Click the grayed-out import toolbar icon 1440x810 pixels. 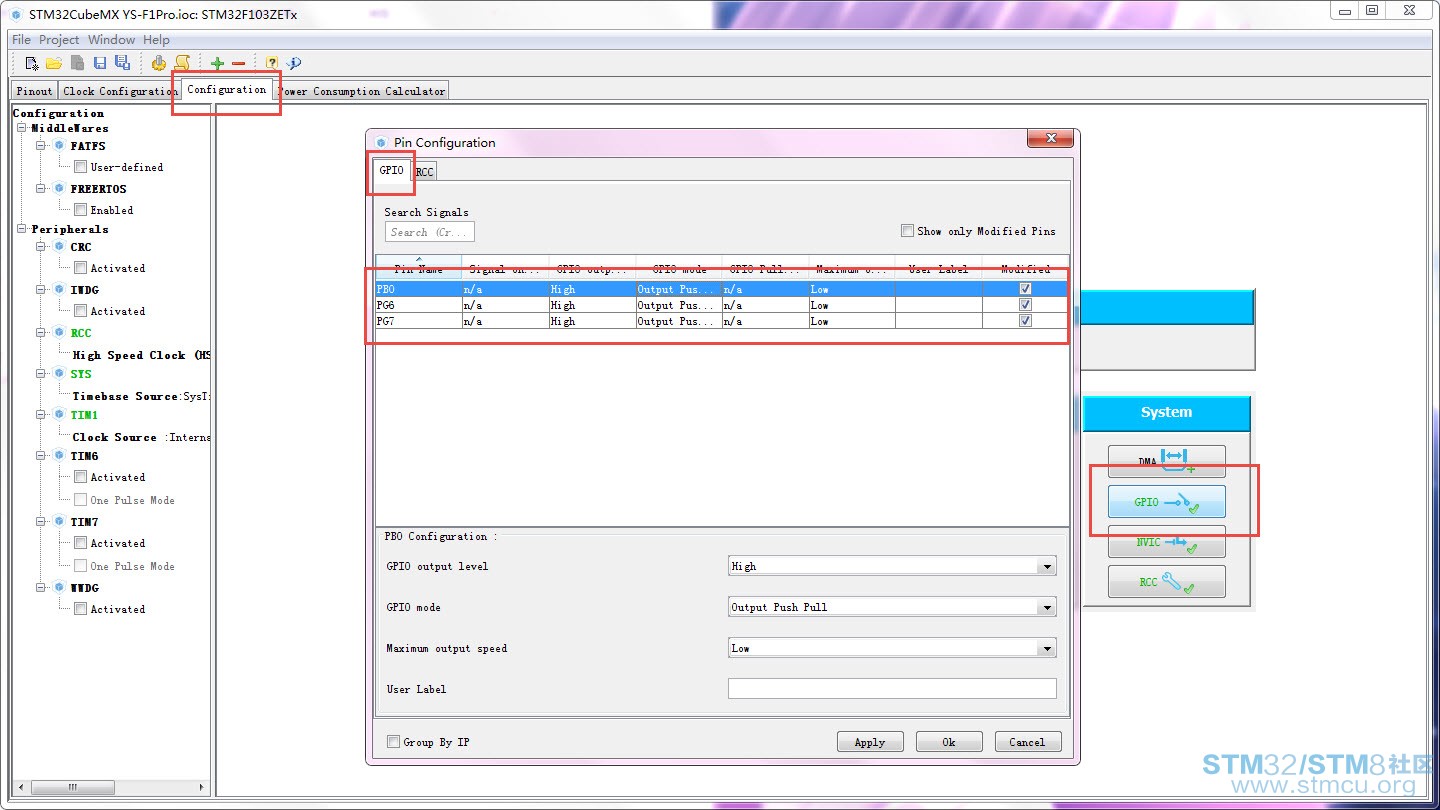77,63
